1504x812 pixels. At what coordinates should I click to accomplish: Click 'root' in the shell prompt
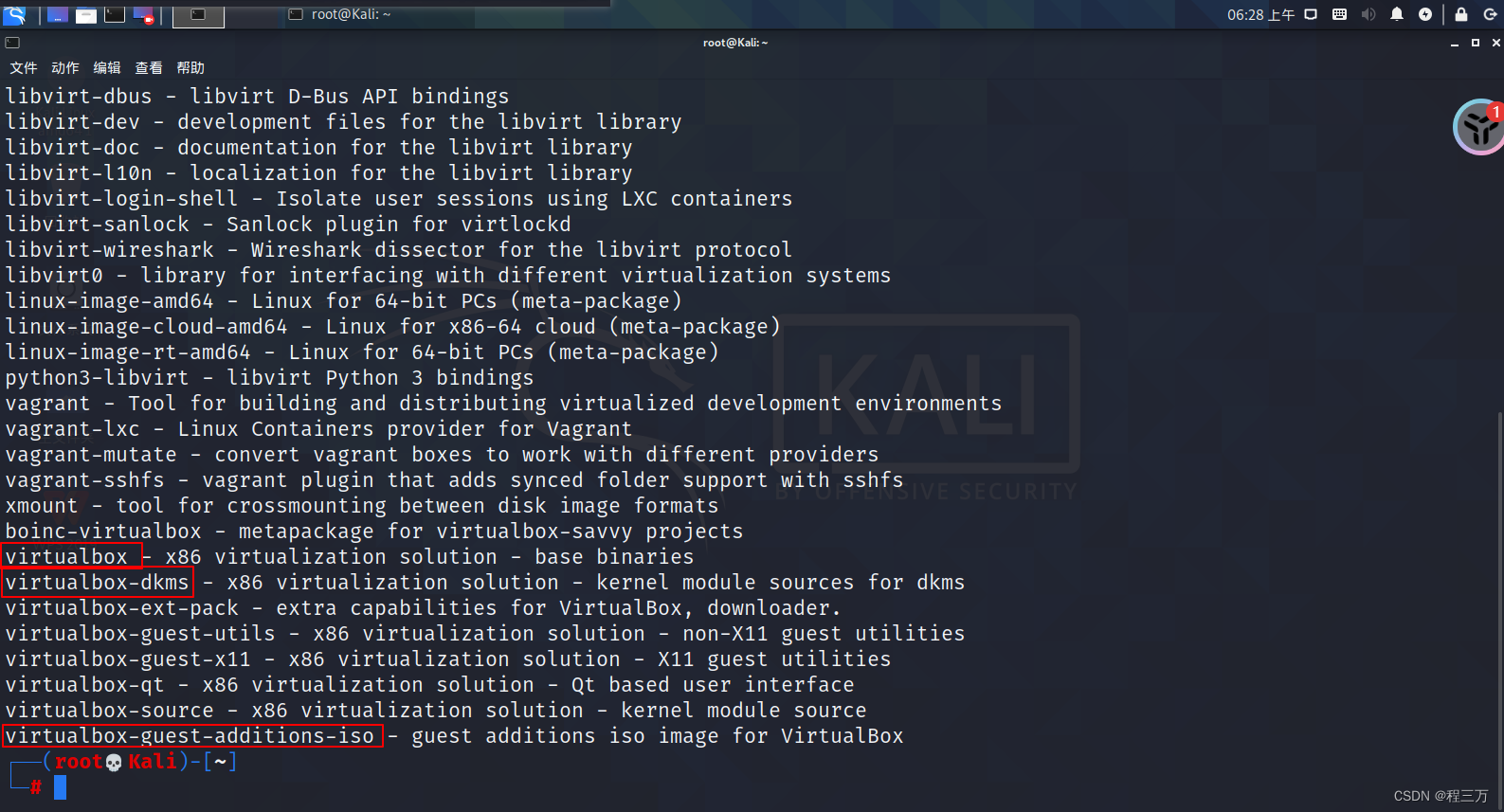coord(79,761)
